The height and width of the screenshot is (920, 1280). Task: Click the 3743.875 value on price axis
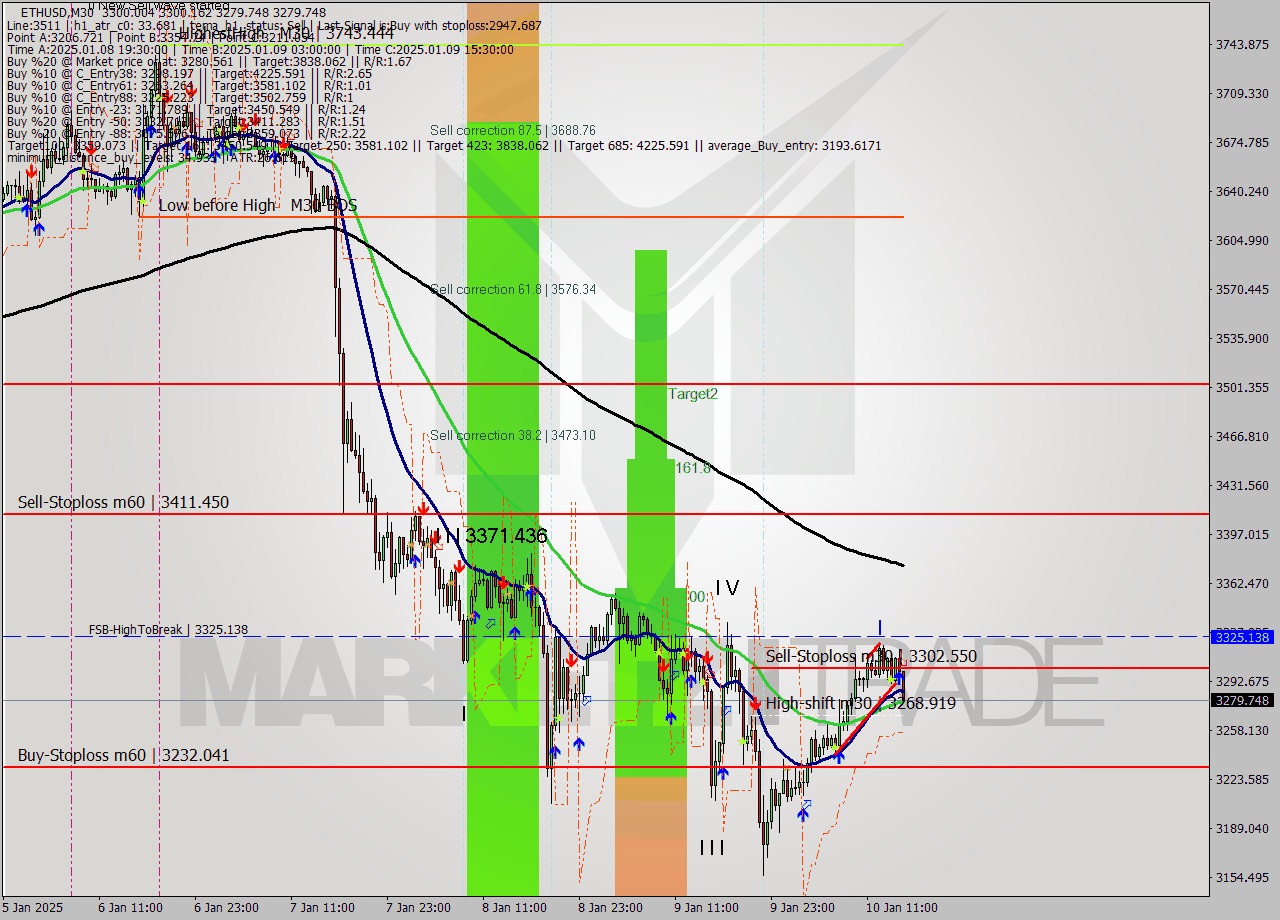pos(1242,45)
